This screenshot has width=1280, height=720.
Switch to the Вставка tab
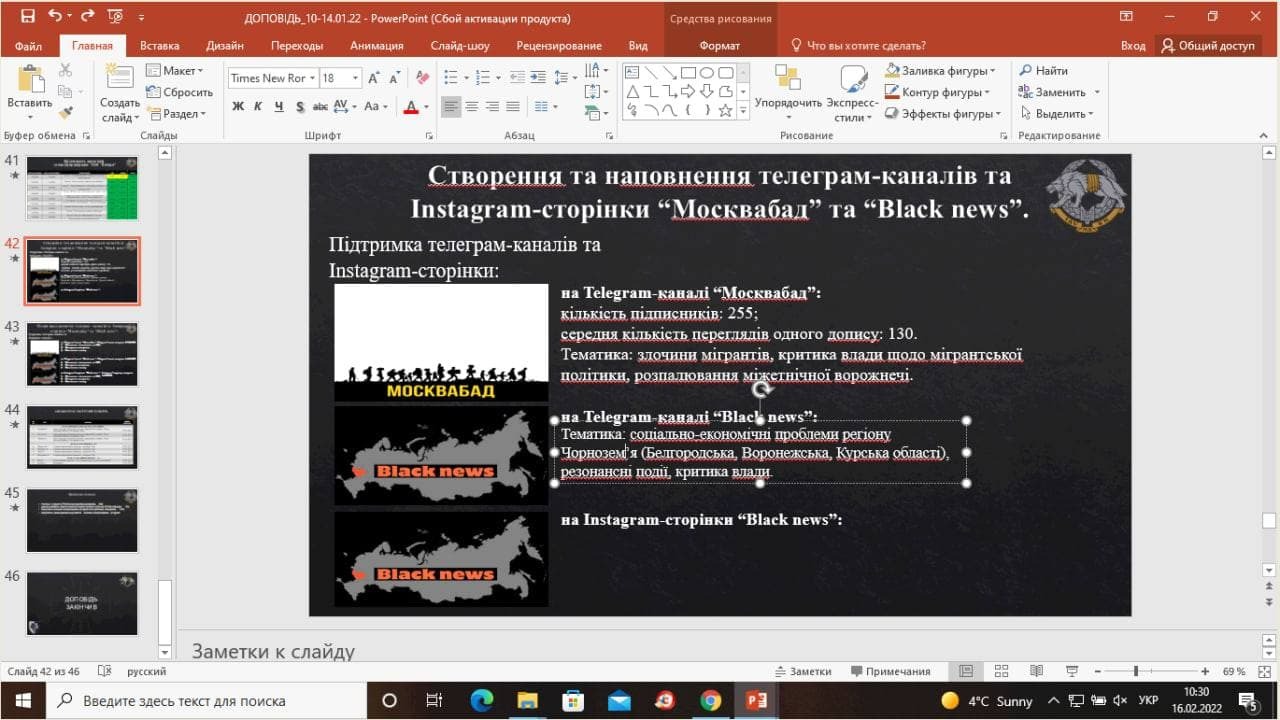tap(160, 46)
